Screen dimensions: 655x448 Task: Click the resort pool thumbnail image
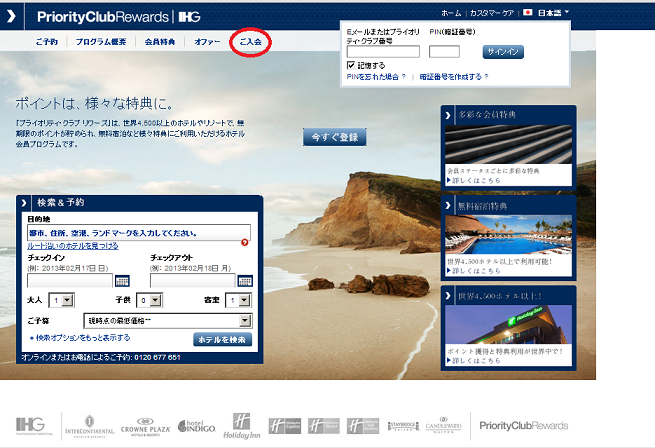point(508,234)
